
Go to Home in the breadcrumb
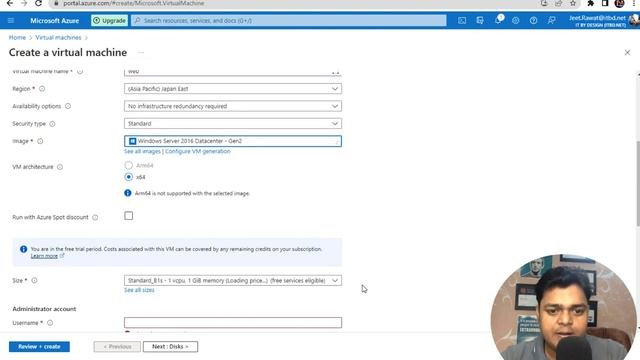click(x=17, y=38)
